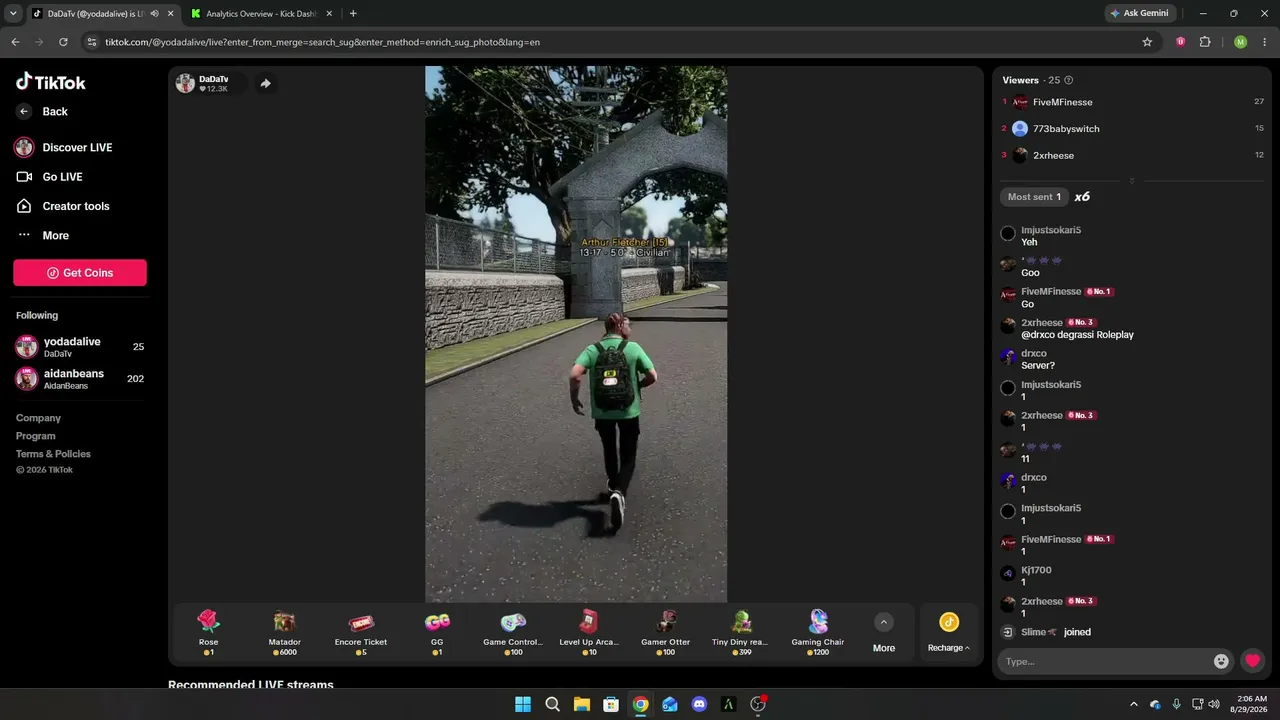Click the DaDaTv streamer avatar
Image resolution: width=1280 pixels, height=720 pixels.
pos(185,83)
